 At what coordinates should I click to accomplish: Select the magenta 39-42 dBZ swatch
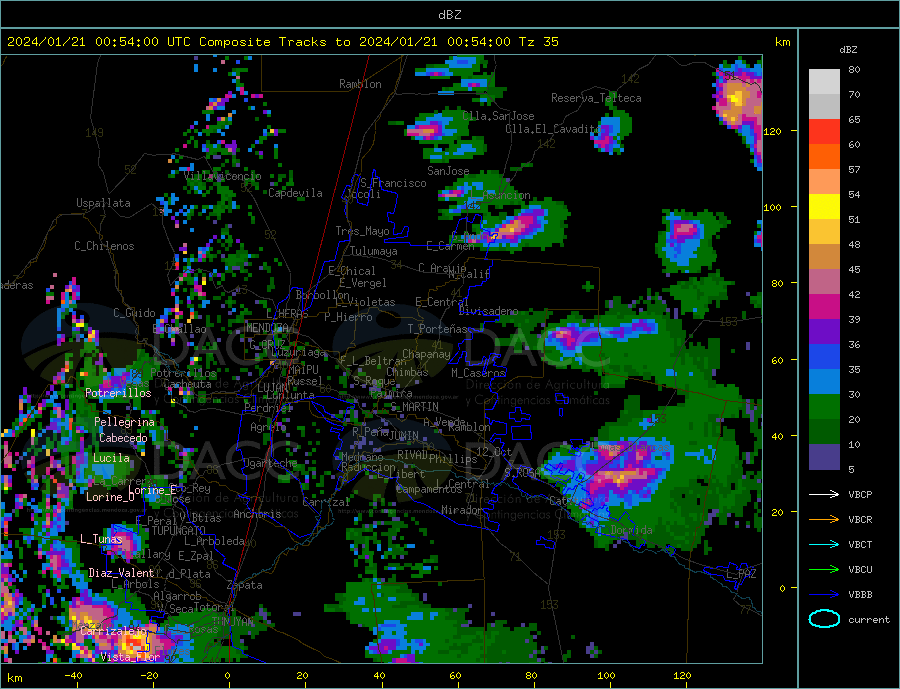pyautogui.click(x=824, y=307)
